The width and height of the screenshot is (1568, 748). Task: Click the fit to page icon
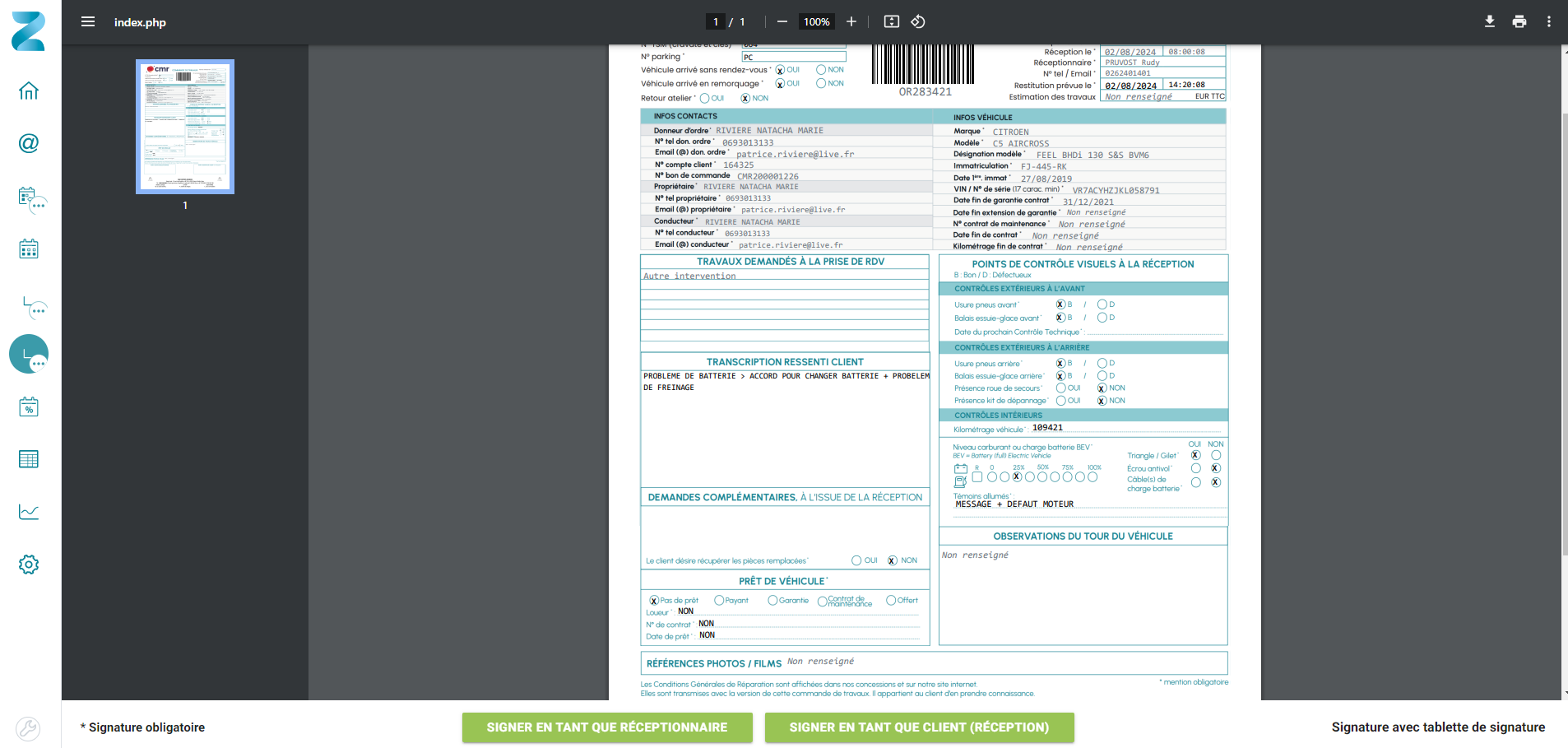pos(892,21)
